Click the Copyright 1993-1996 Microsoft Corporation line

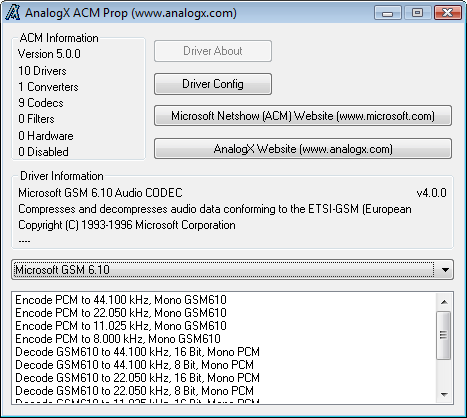(x=127, y=225)
